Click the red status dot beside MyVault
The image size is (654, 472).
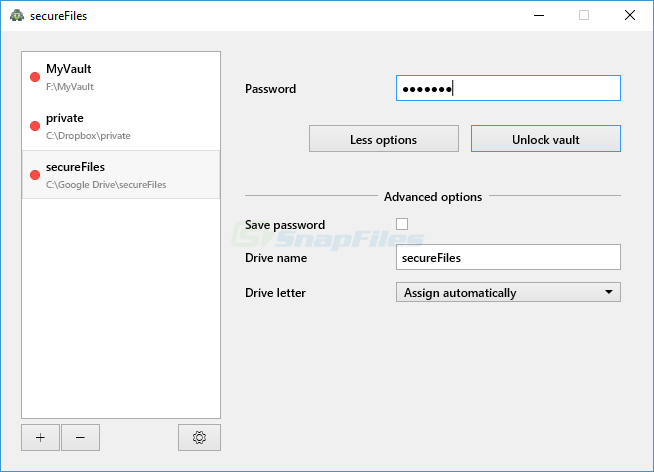(35, 77)
